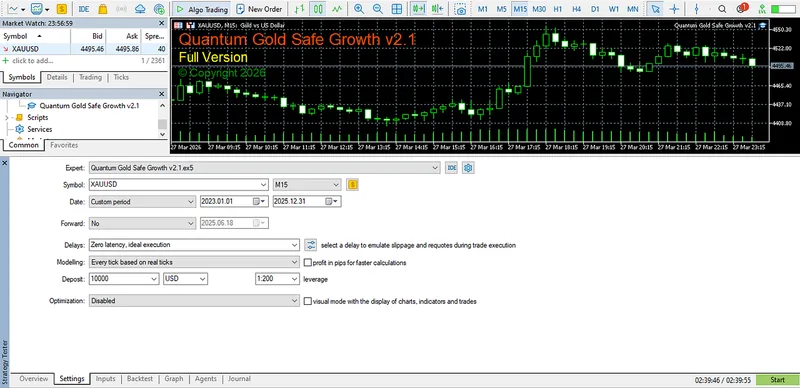Open the MetaEditor IDE from the toolbar
The width and height of the screenshot is (800, 388).
coord(84,9)
